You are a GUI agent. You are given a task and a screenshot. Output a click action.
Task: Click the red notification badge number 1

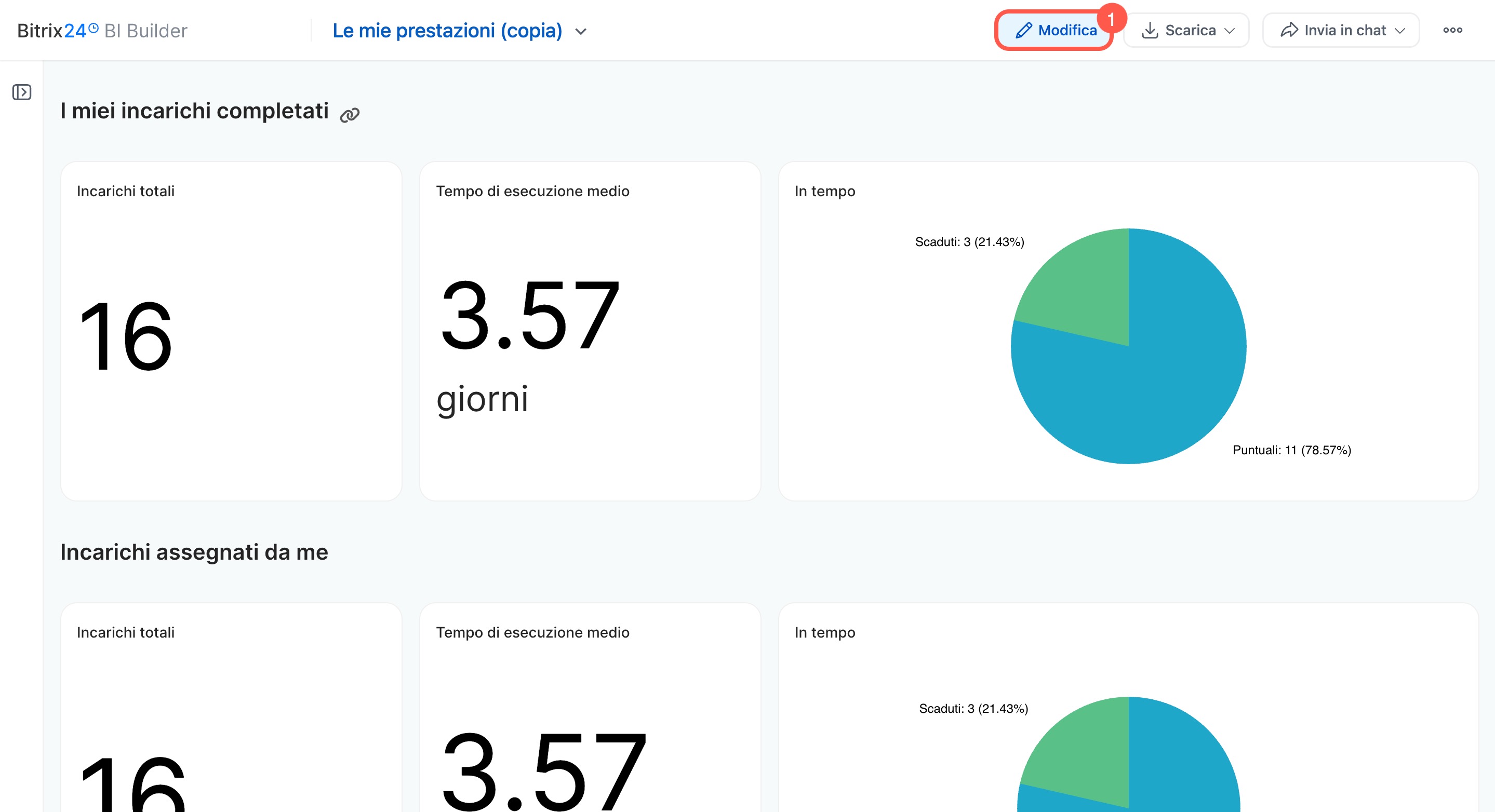(1111, 19)
